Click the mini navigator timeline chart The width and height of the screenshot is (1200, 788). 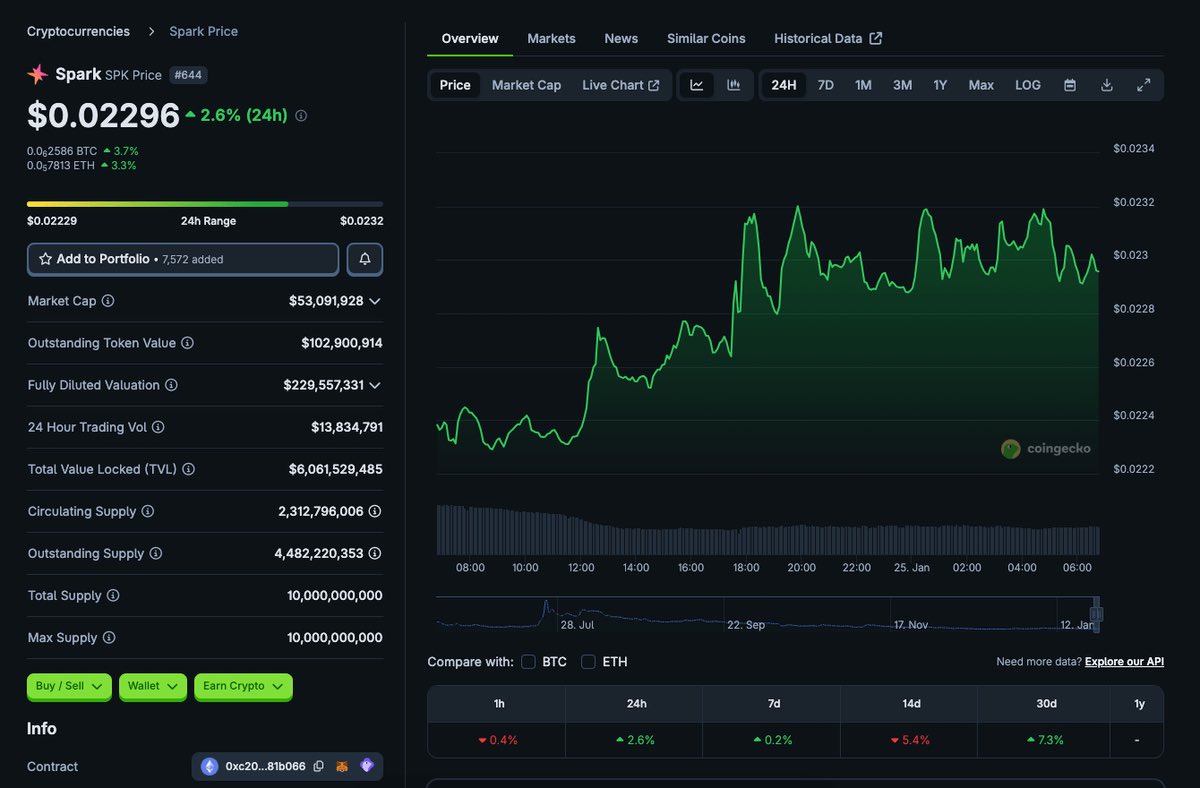coord(767,614)
